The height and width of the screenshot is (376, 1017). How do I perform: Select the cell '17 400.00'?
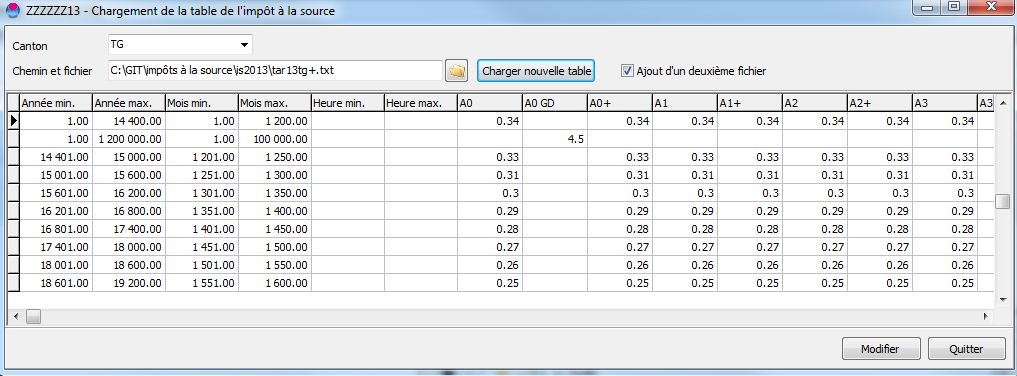tap(129, 229)
